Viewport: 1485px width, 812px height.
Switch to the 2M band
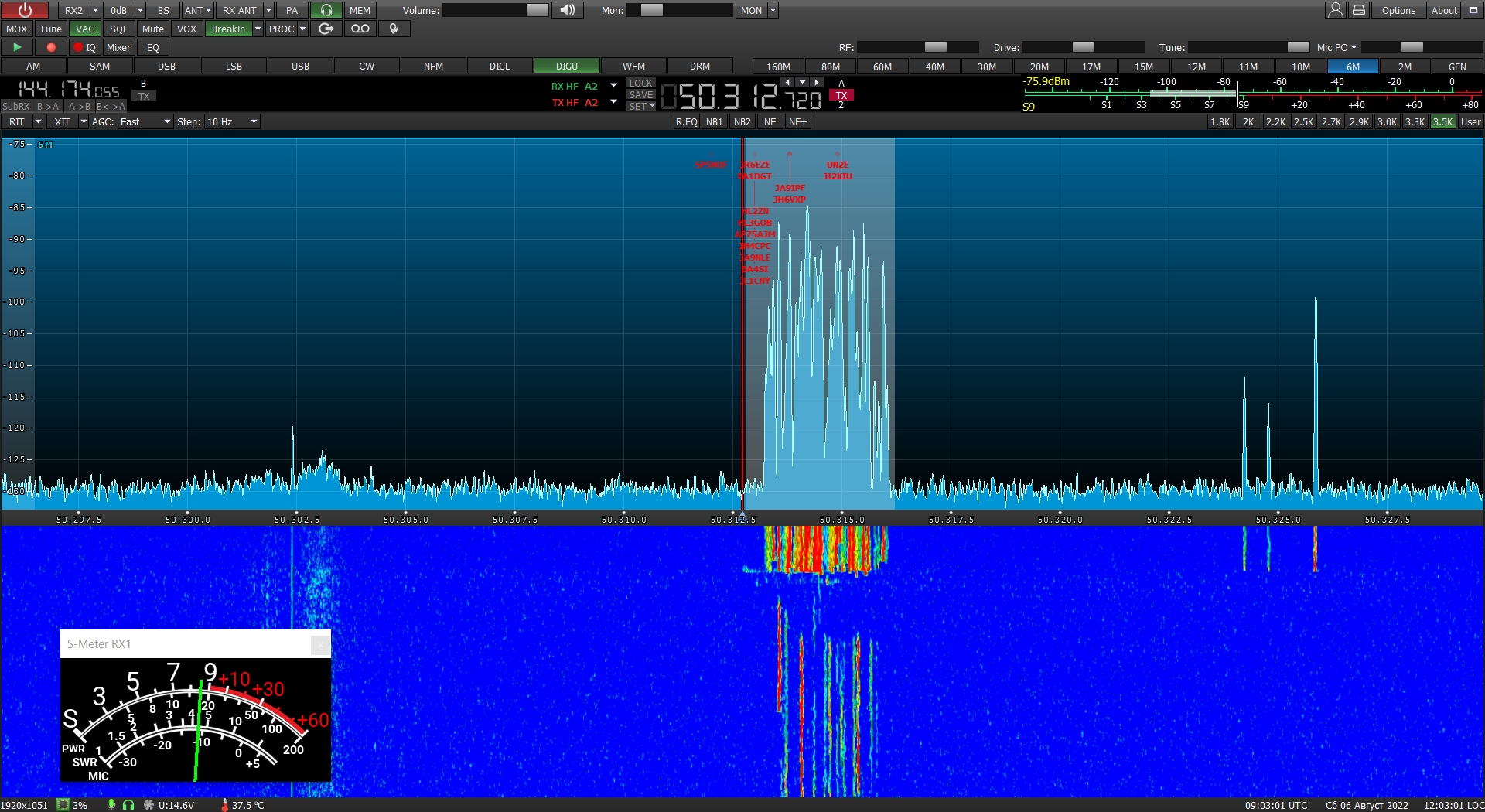pos(1405,67)
